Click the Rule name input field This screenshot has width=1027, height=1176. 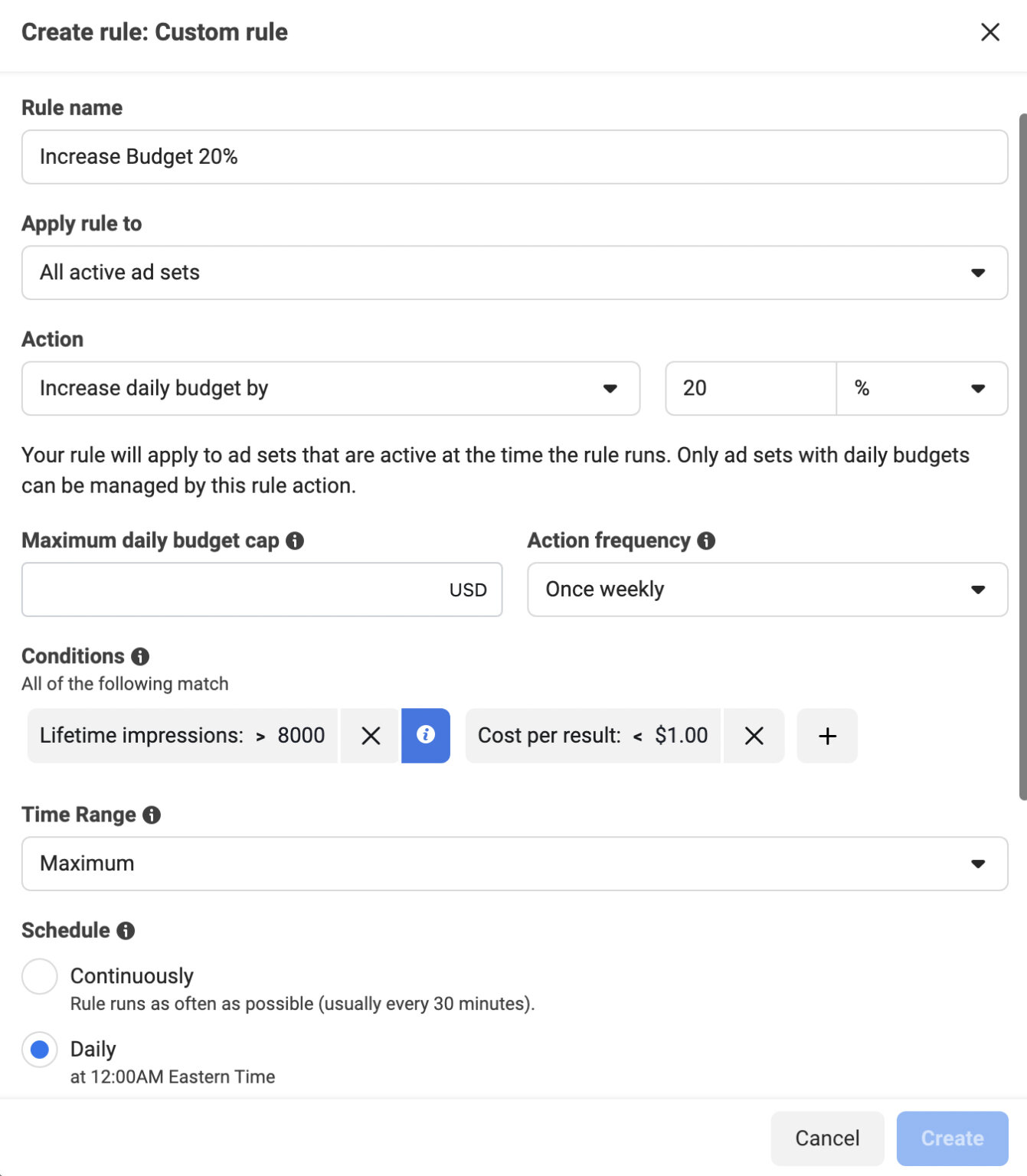pyautogui.click(x=514, y=157)
